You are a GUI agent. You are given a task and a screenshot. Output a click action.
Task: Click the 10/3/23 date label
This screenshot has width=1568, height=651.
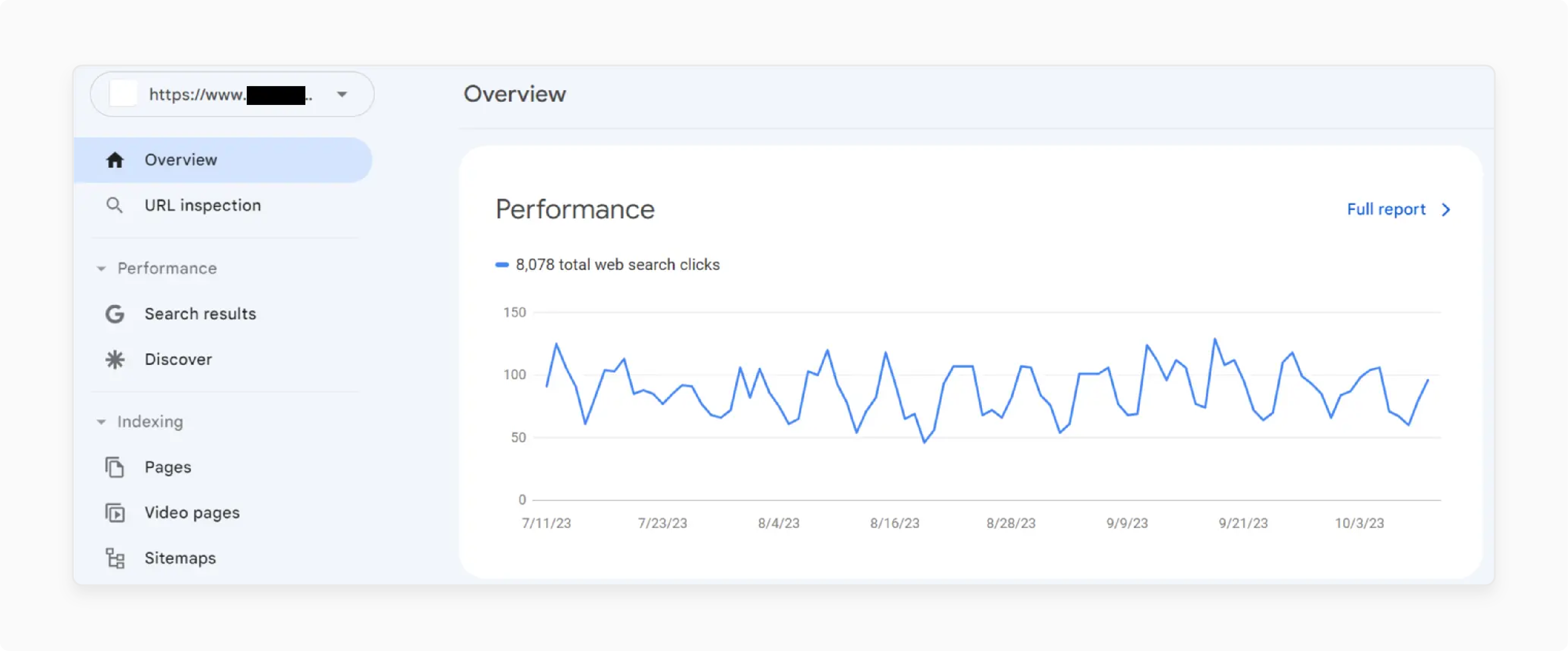point(1359,523)
